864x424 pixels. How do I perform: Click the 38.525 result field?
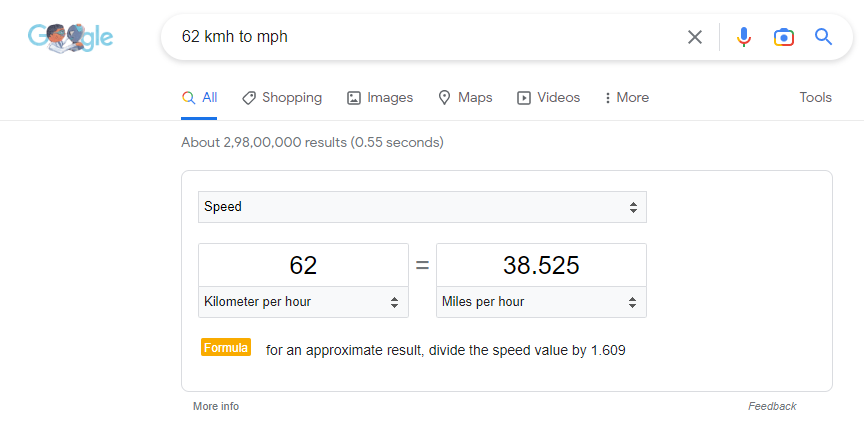pos(541,265)
